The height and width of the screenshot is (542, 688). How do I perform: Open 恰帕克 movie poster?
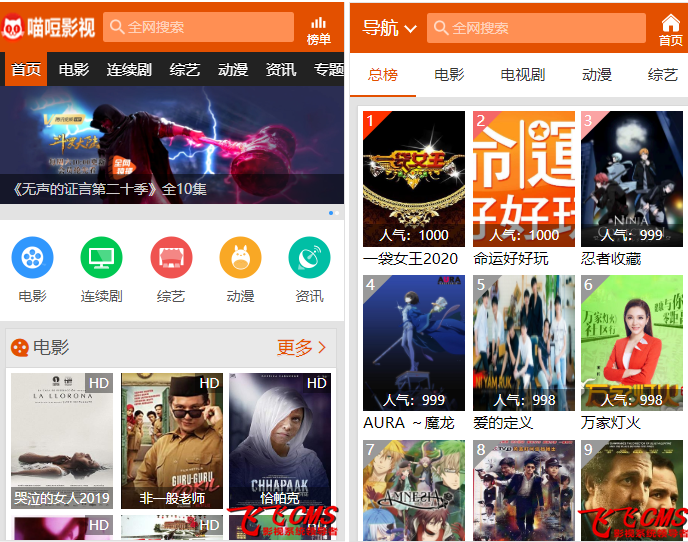(280, 441)
